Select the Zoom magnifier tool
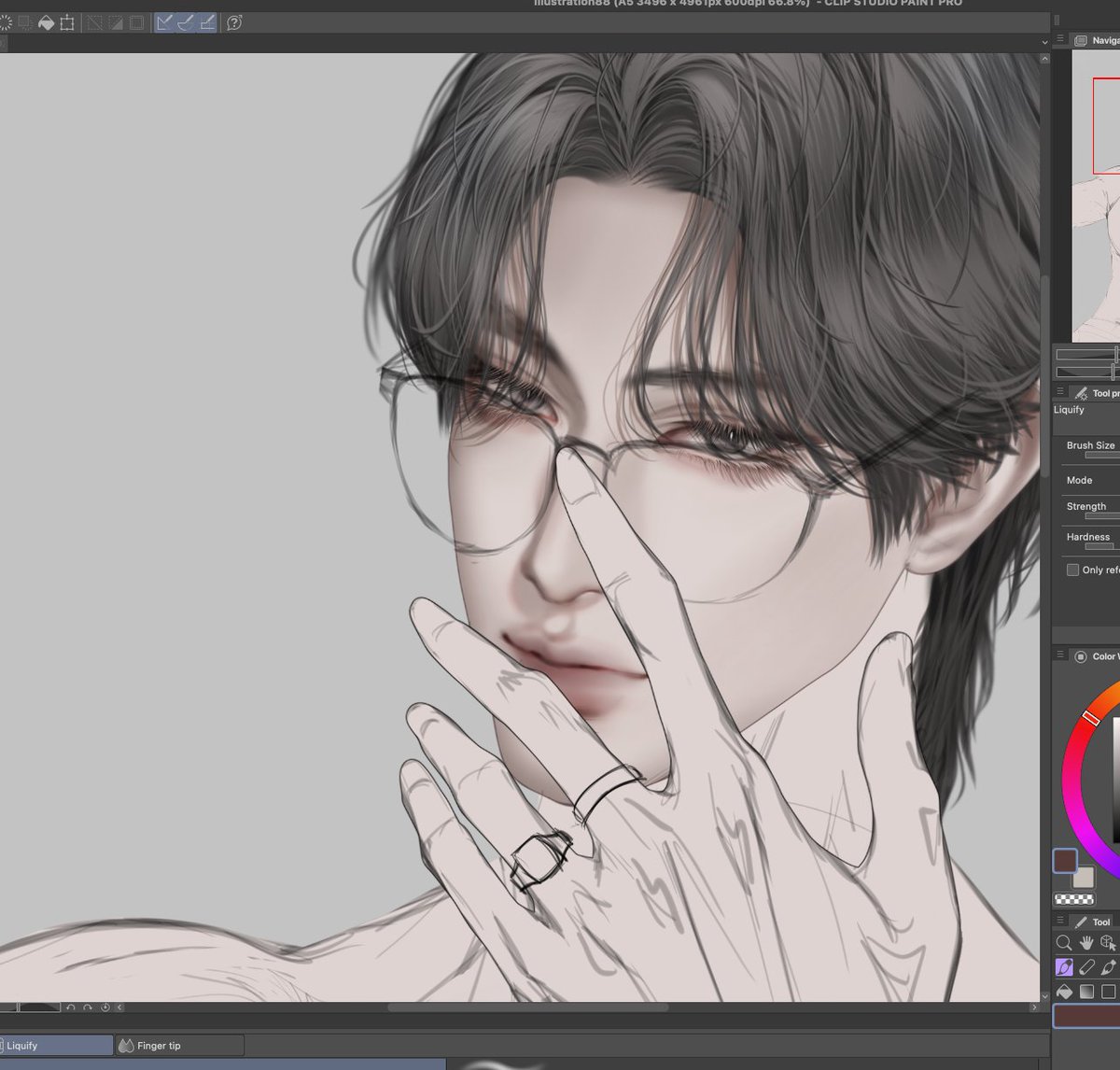The image size is (1120, 1070). point(1064,943)
